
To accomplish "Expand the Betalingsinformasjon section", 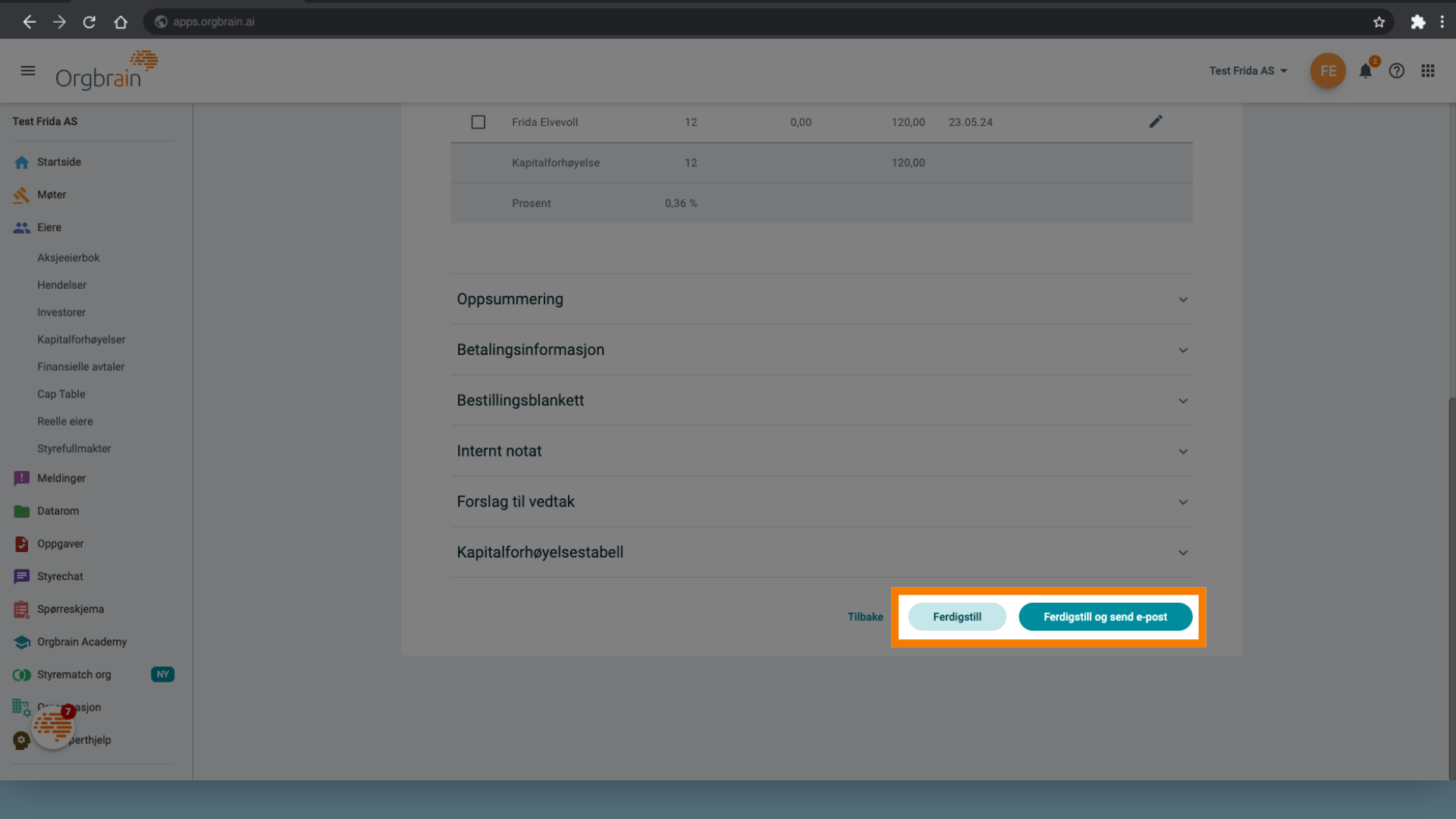I will pyautogui.click(x=821, y=350).
